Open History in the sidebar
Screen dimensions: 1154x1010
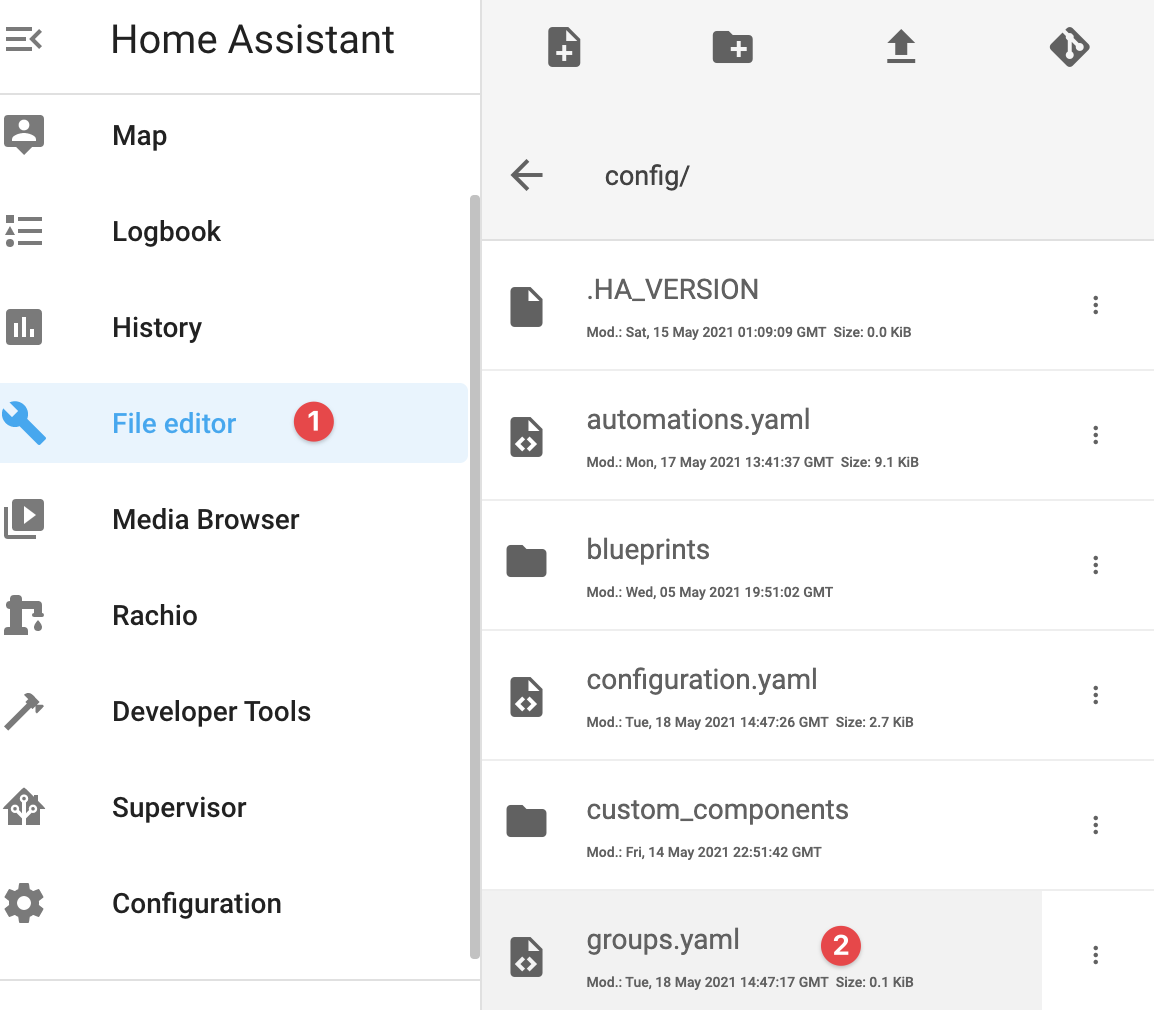pyautogui.click(x=234, y=327)
